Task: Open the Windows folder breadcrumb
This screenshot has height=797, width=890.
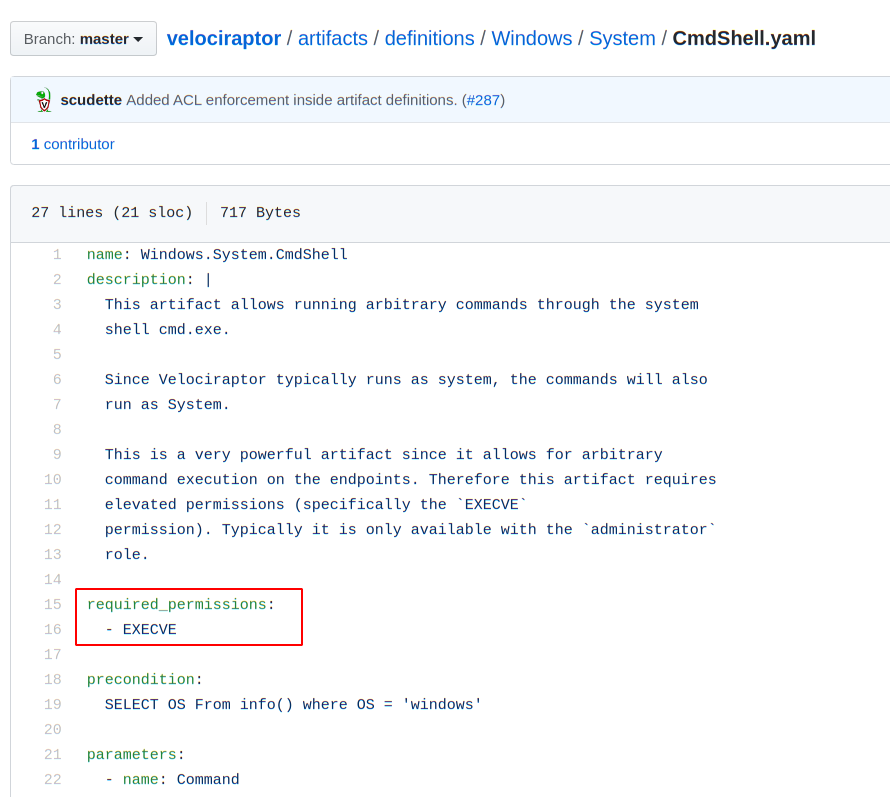Action: coord(531,39)
